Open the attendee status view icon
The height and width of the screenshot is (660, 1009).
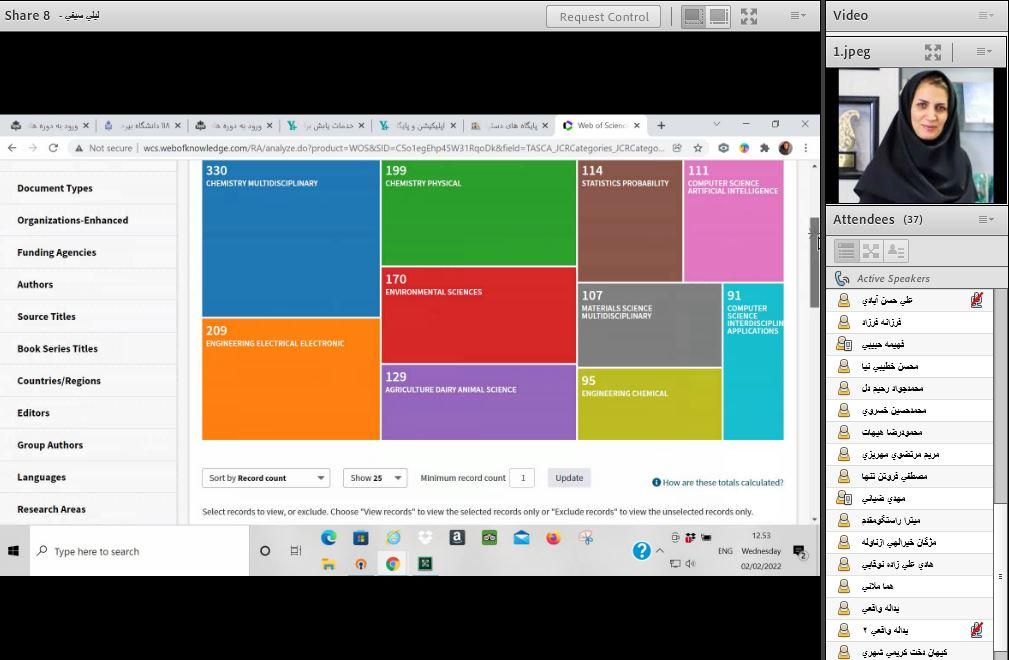coord(896,251)
